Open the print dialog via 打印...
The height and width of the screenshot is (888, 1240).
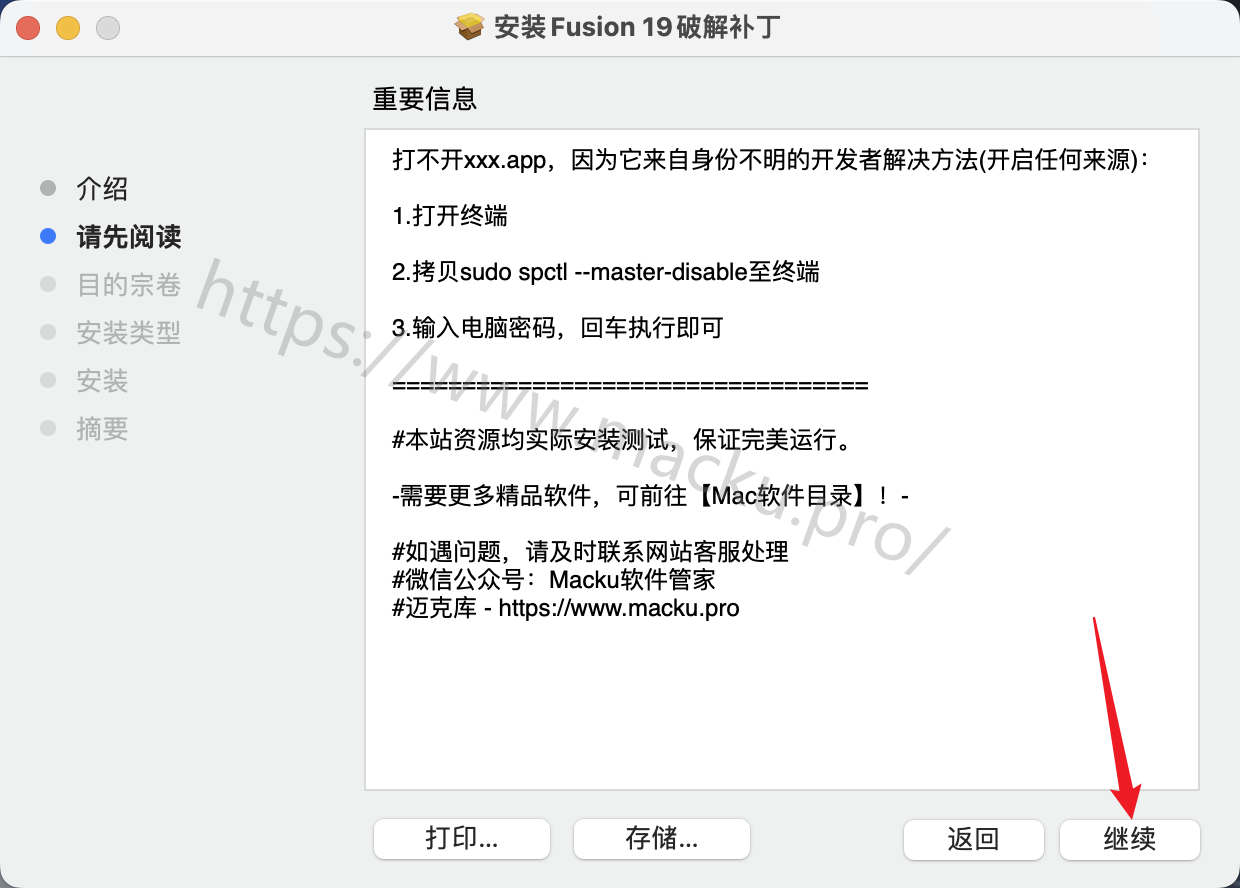point(462,839)
